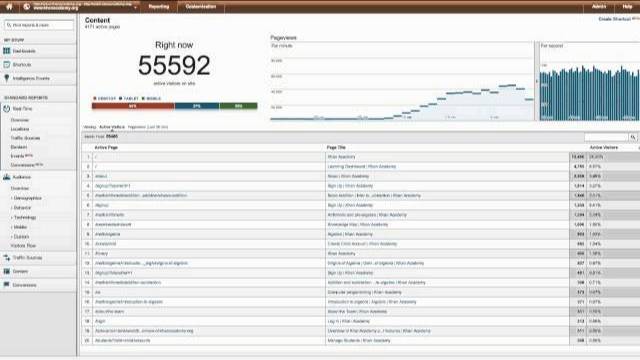Expand the Traffic Sources section label
Screen dimensions: 640x360
tap(27, 258)
